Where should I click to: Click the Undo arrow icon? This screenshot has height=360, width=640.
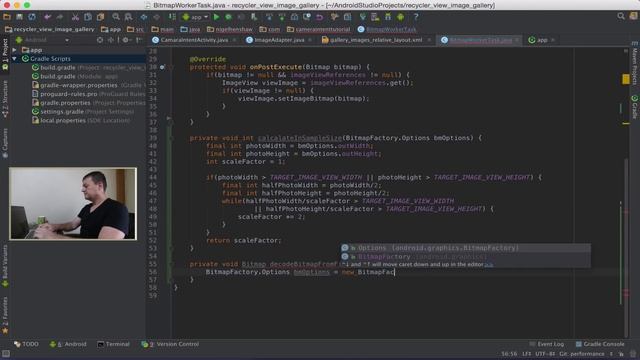(x=47, y=17)
